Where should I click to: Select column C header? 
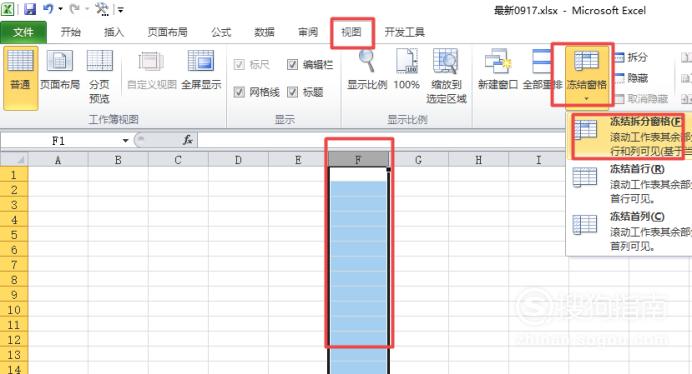click(x=178, y=160)
